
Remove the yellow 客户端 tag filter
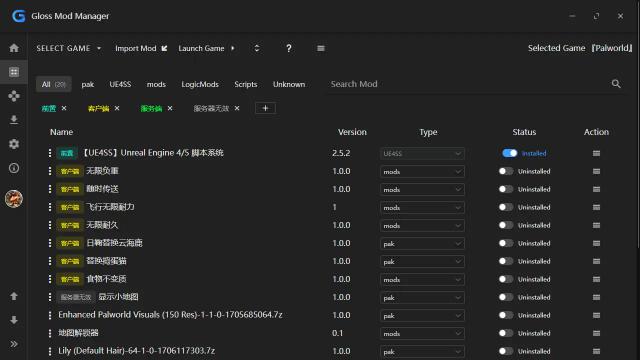pyautogui.click(x=117, y=108)
